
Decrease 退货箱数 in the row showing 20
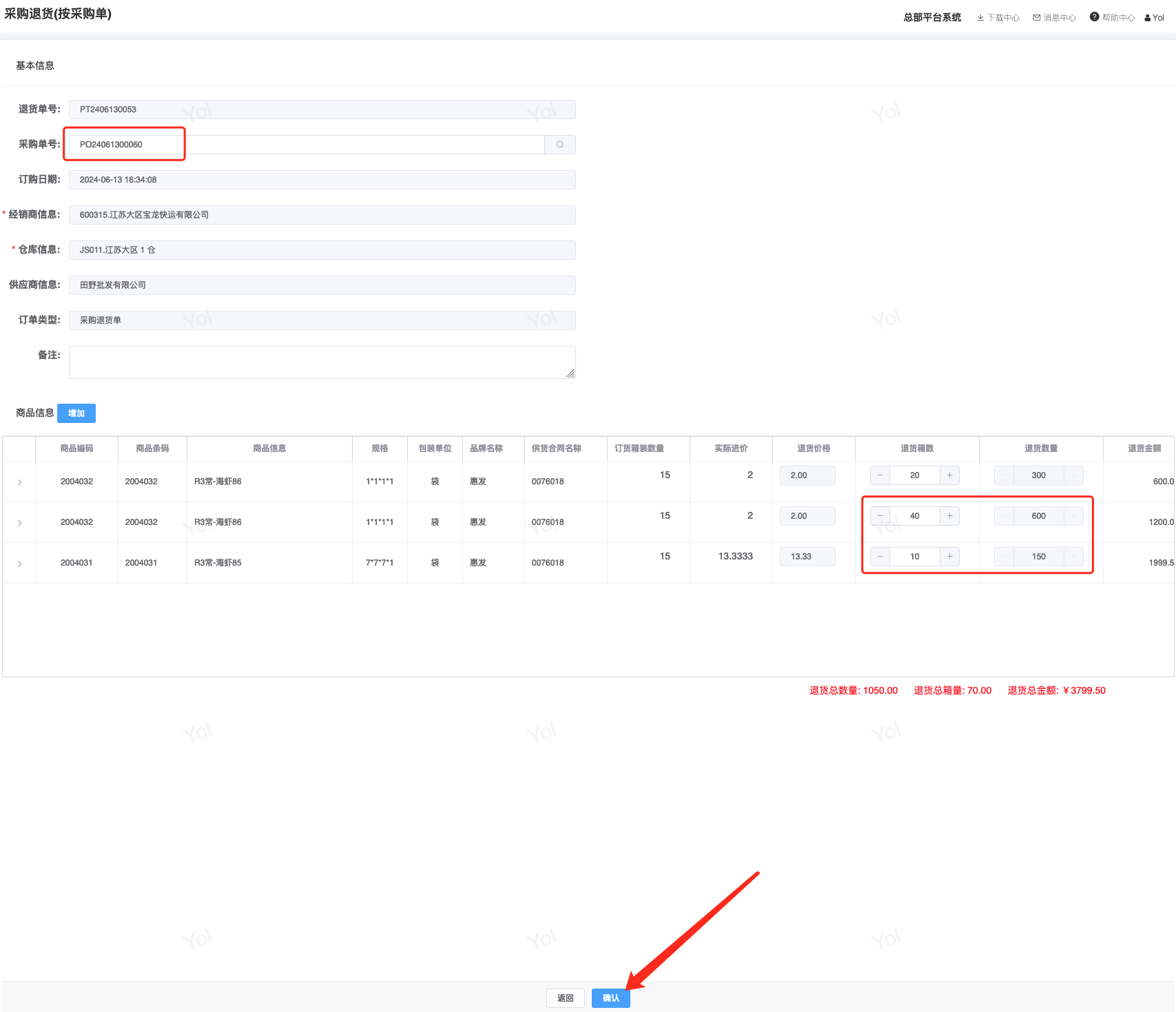[880, 475]
